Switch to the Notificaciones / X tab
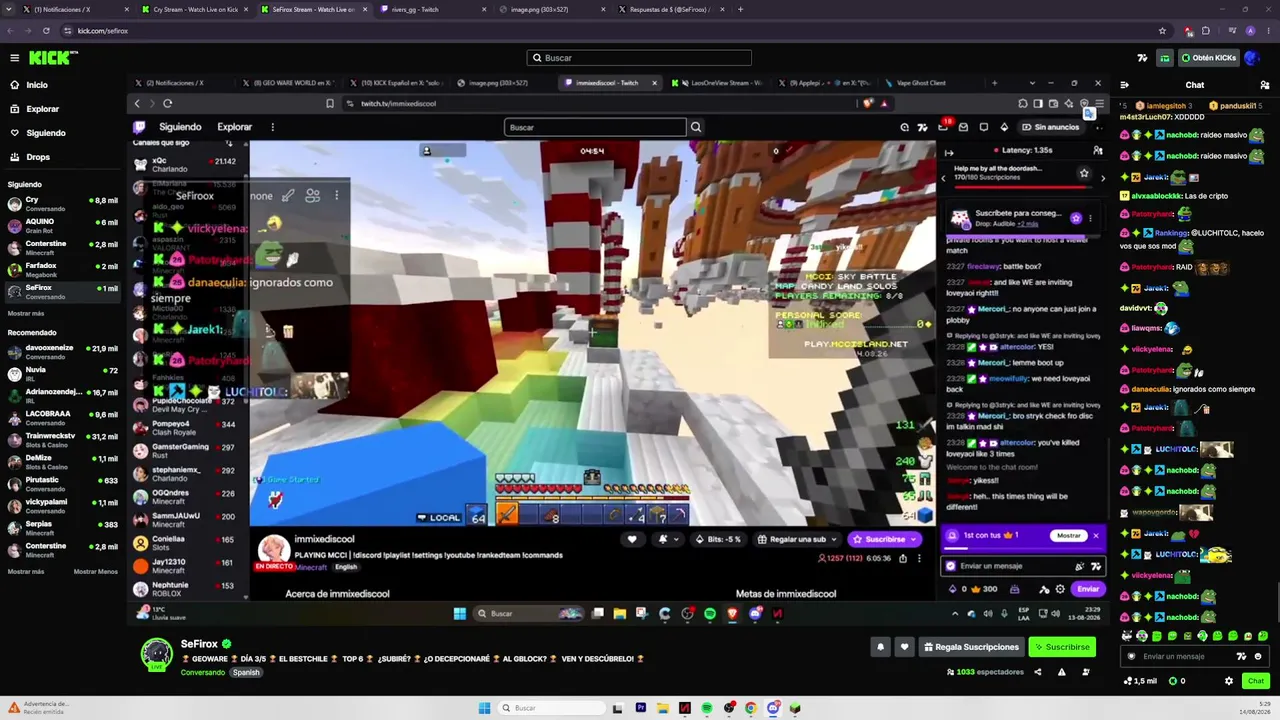 tap(76, 9)
